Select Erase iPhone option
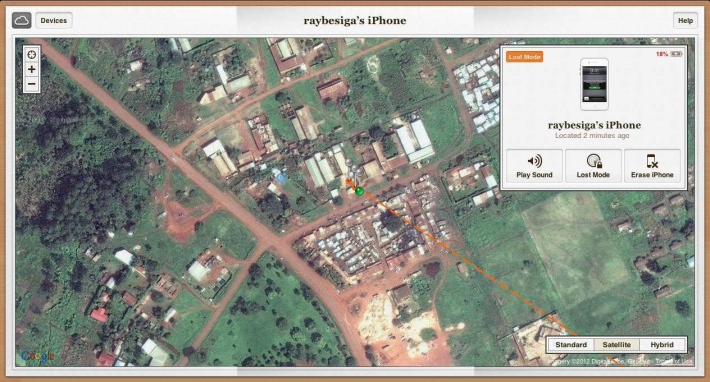710x382 pixels. click(652, 166)
